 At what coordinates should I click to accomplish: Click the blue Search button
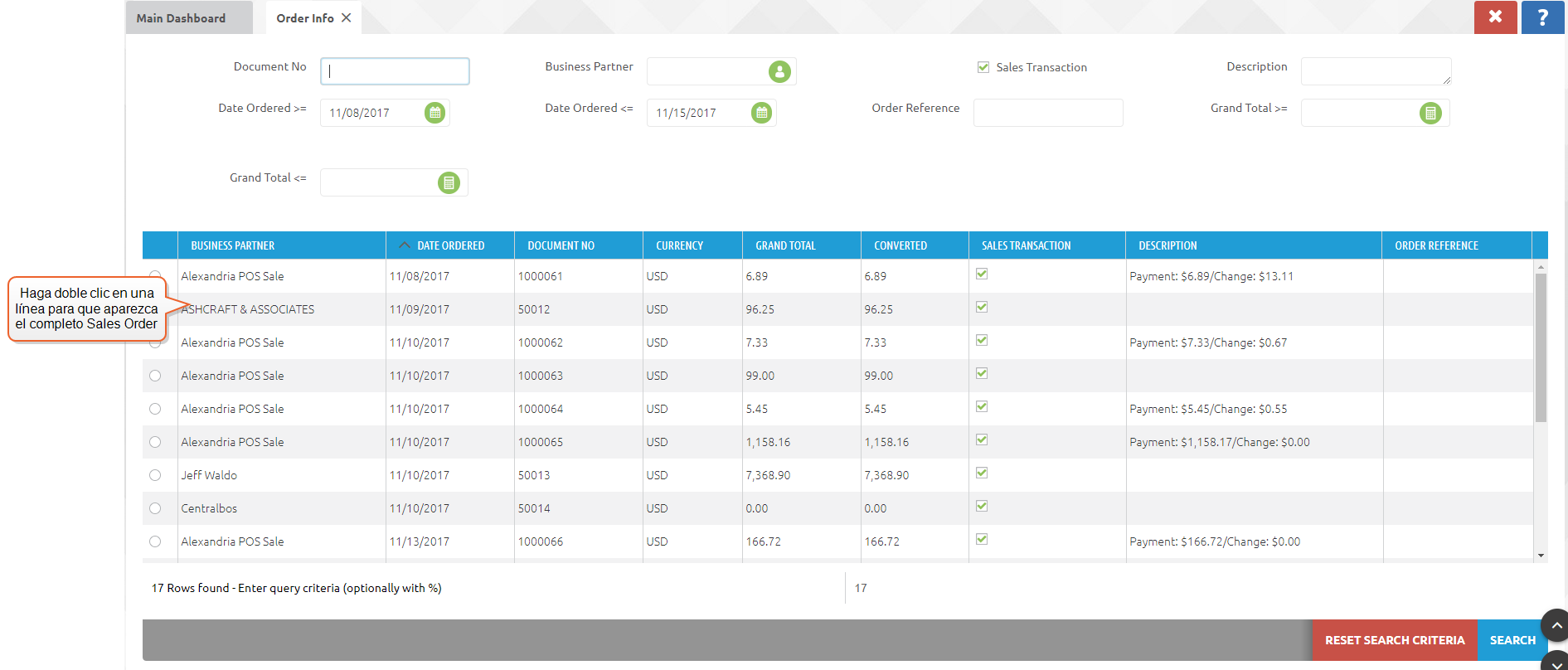click(x=1512, y=640)
